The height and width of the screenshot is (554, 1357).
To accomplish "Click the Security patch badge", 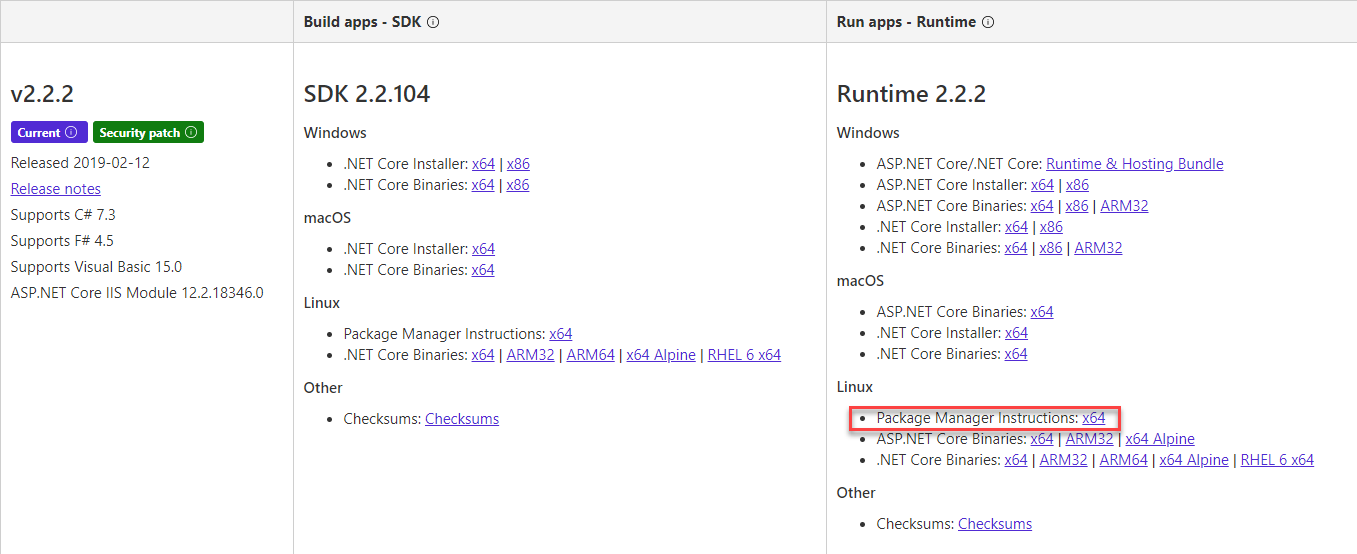I will (139, 133).
